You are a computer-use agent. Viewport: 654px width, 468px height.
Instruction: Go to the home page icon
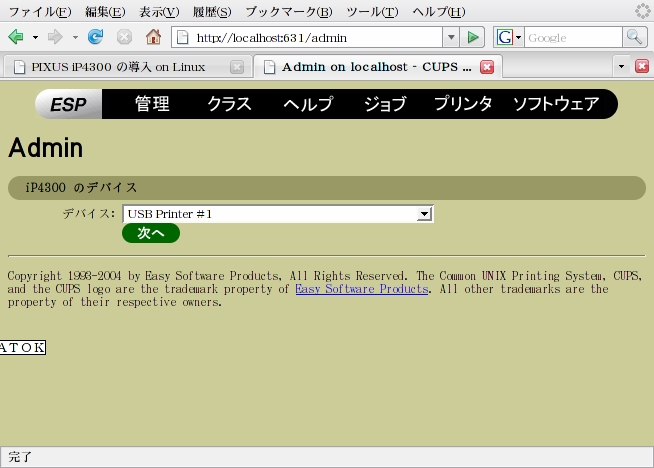pyautogui.click(x=153, y=37)
